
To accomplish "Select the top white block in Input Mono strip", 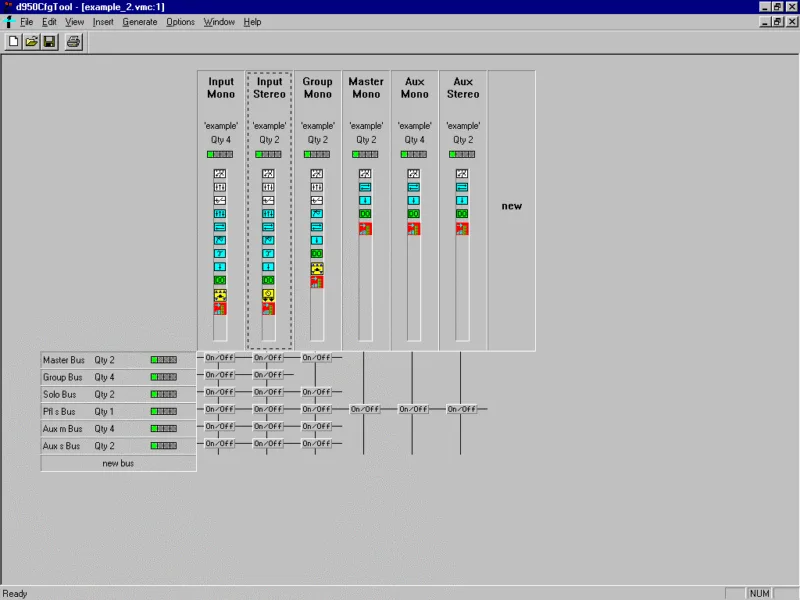I will point(220,174).
